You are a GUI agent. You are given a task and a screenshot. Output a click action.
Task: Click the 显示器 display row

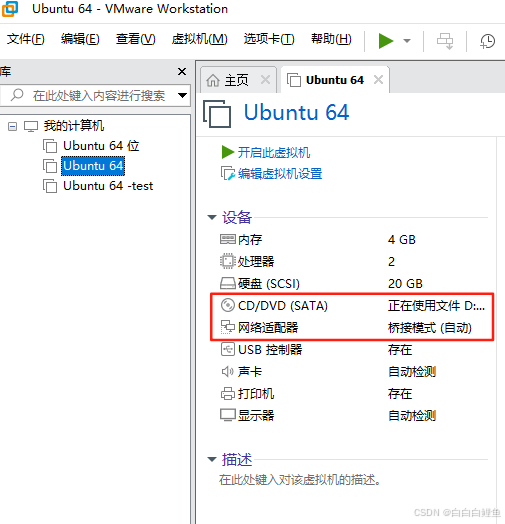(x=353, y=416)
